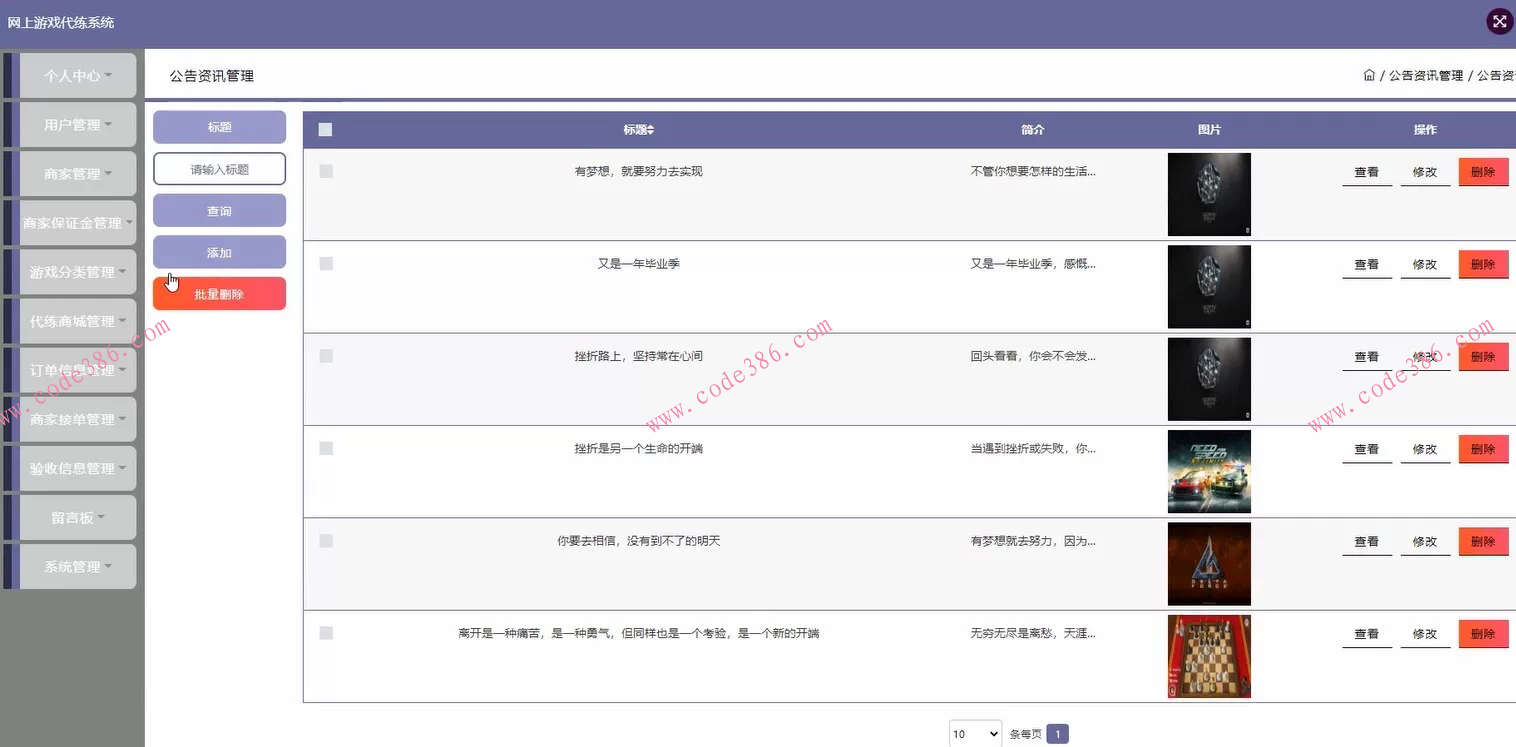Click the 添加 add button
Screen dimensions: 1516x747
[219, 253]
